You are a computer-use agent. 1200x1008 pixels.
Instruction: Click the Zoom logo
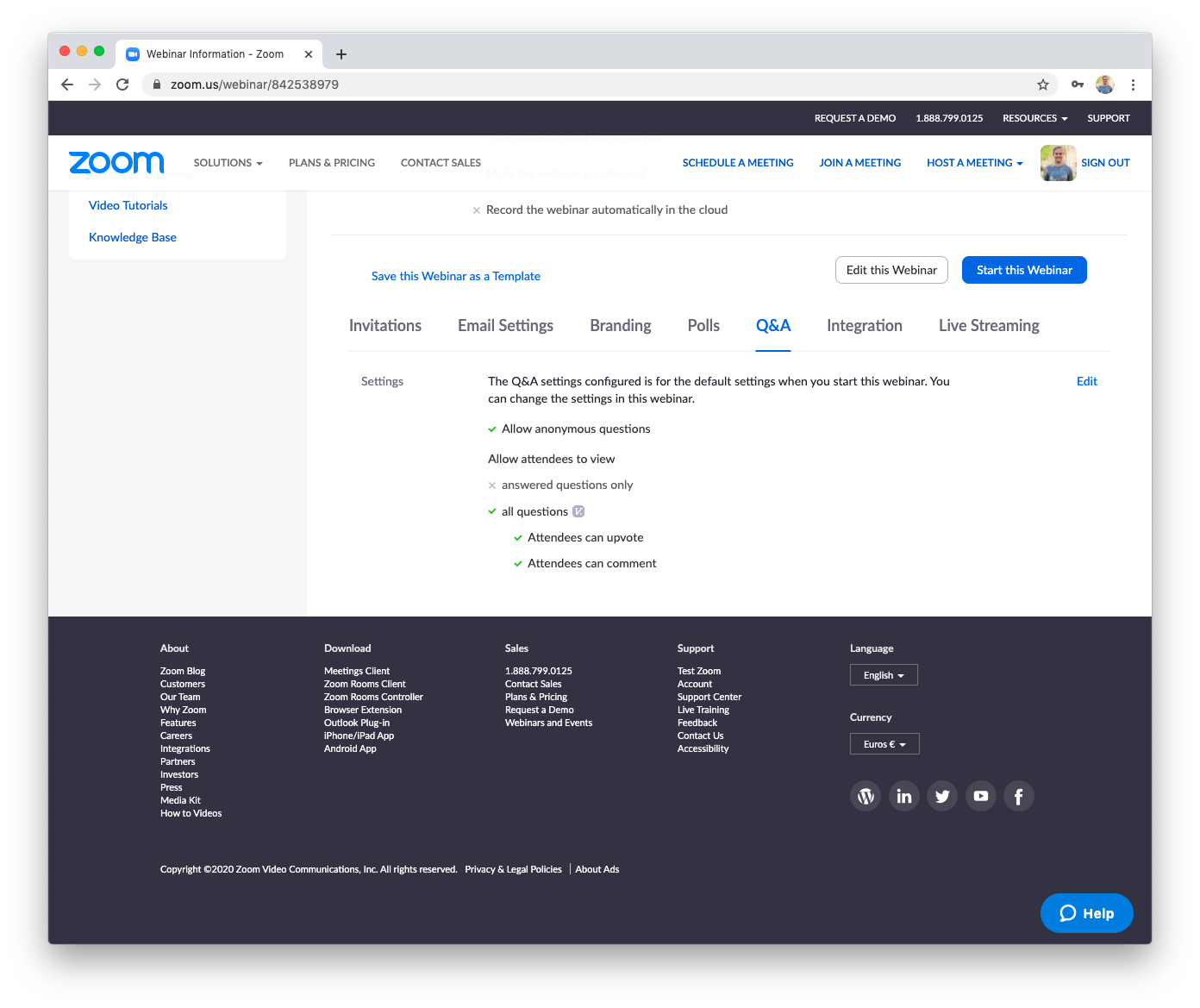(x=116, y=162)
